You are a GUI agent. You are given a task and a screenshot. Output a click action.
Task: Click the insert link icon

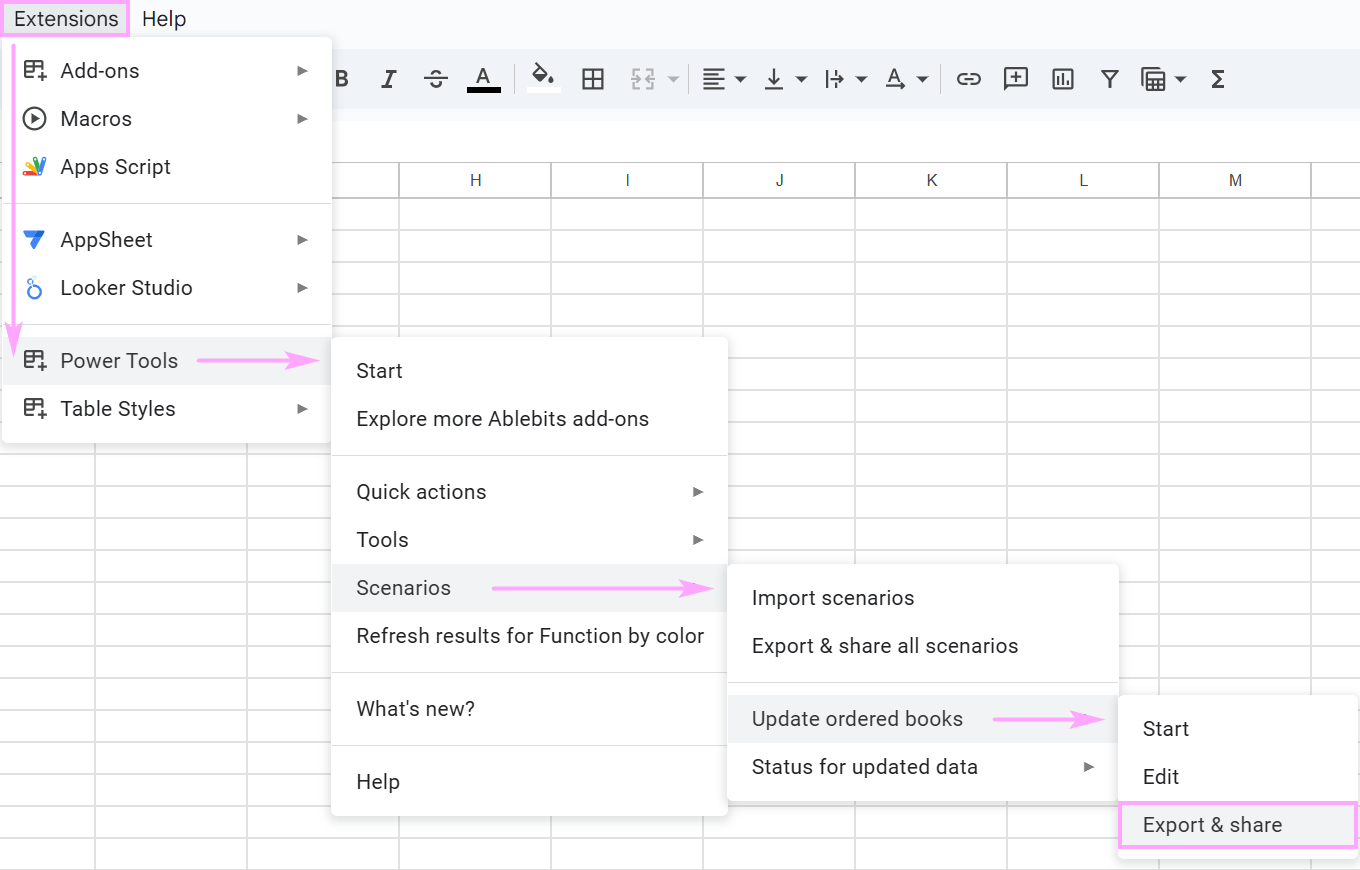click(968, 79)
